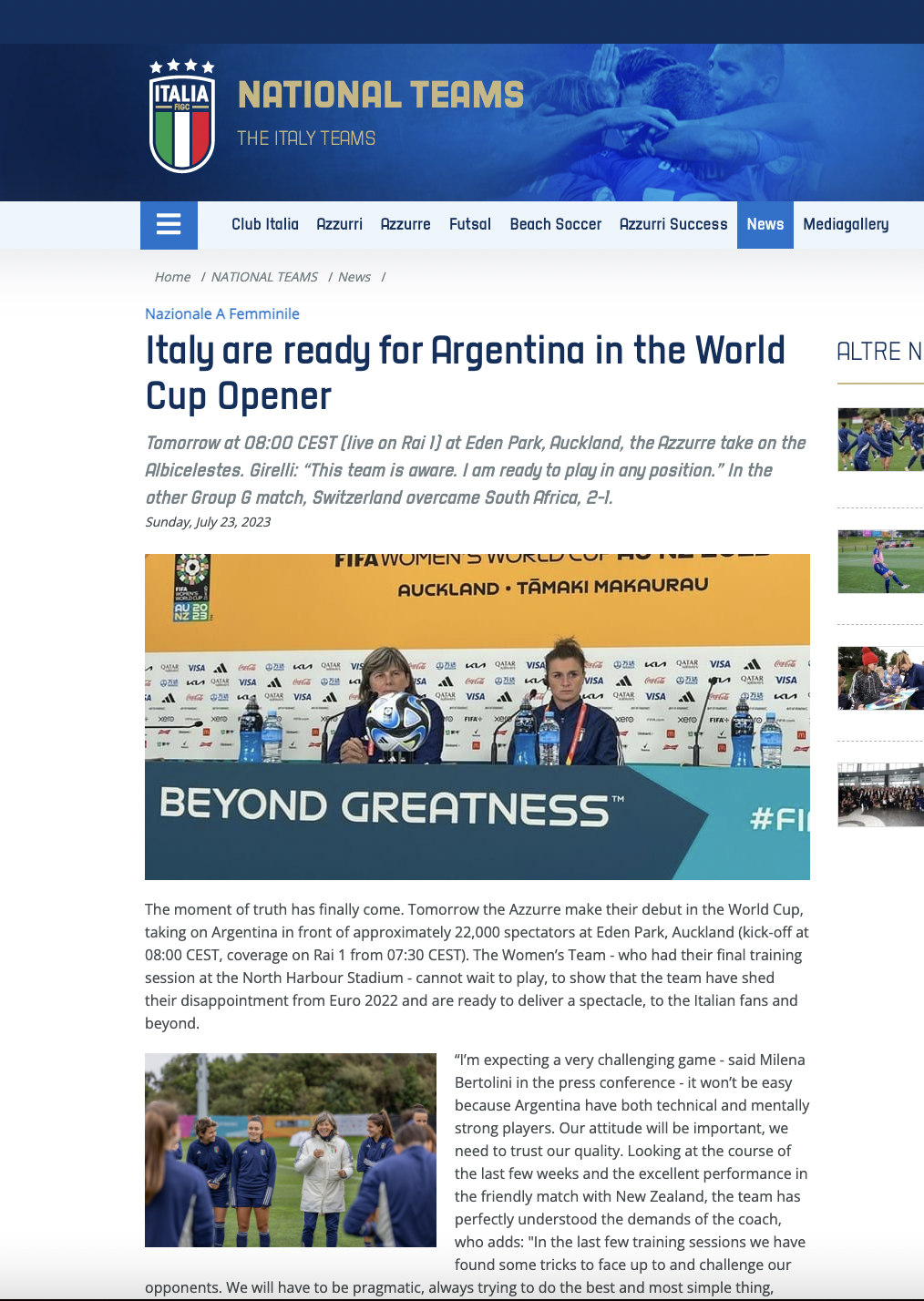Click the NATIONAL TEAMS header title

[380, 96]
